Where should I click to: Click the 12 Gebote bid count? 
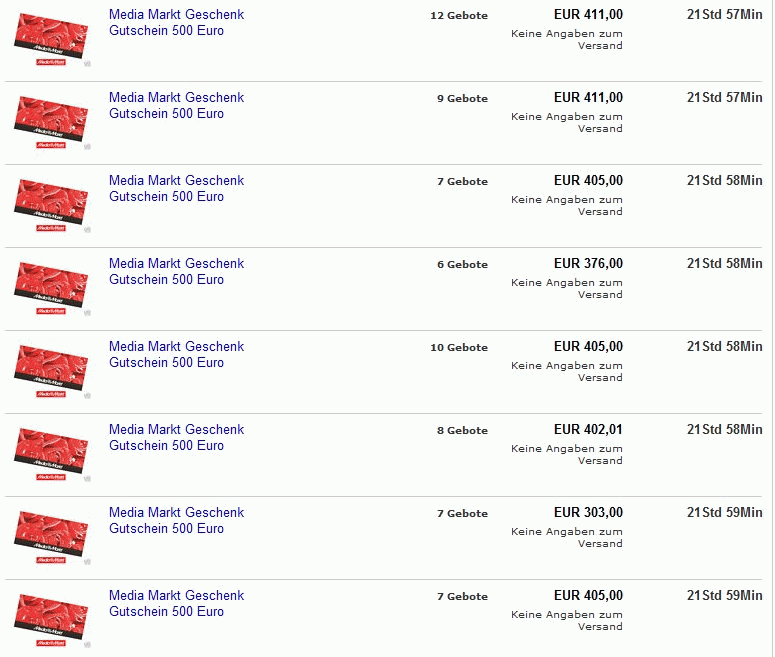pyautogui.click(x=459, y=15)
